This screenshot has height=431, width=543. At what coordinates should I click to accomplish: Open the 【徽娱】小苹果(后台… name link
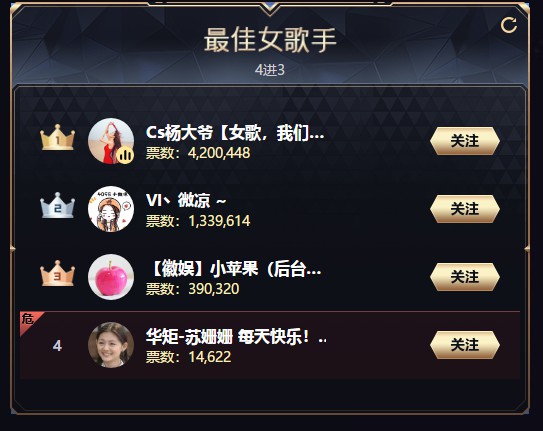(x=234, y=269)
